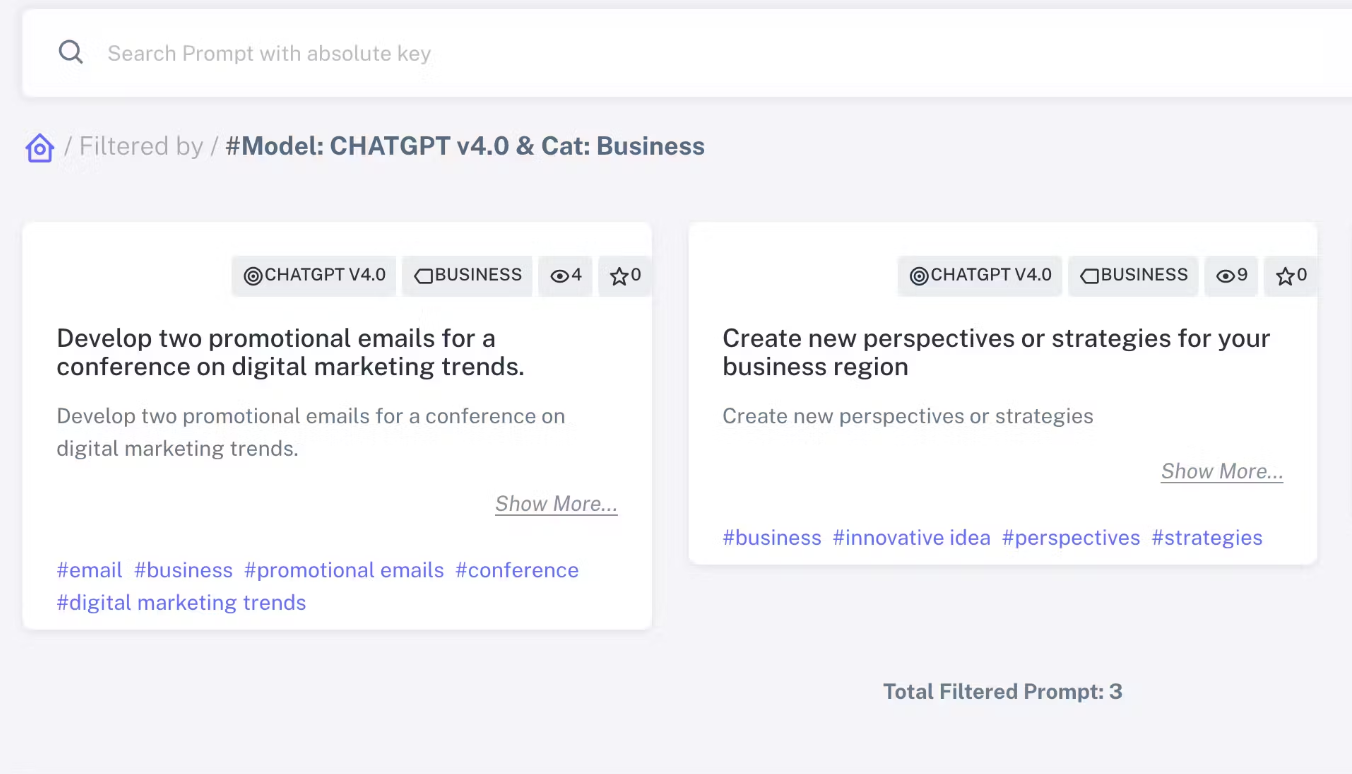Click CHATGPT V4.0 badge on second card
This screenshot has height=774, width=1352.
tap(980, 276)
